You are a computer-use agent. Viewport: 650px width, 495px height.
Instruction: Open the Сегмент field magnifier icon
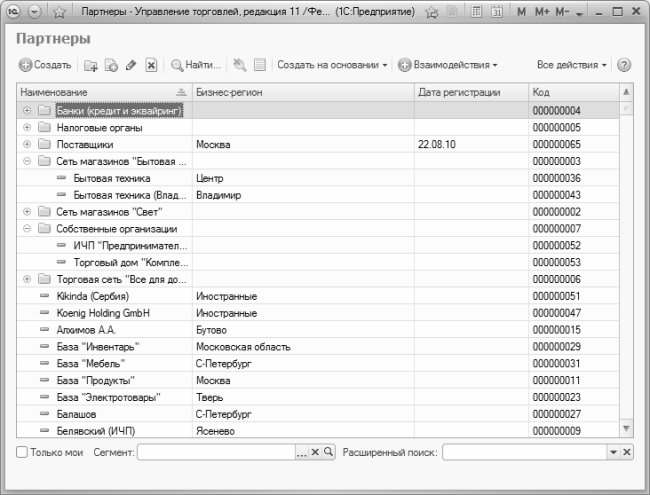pos(328,452)
